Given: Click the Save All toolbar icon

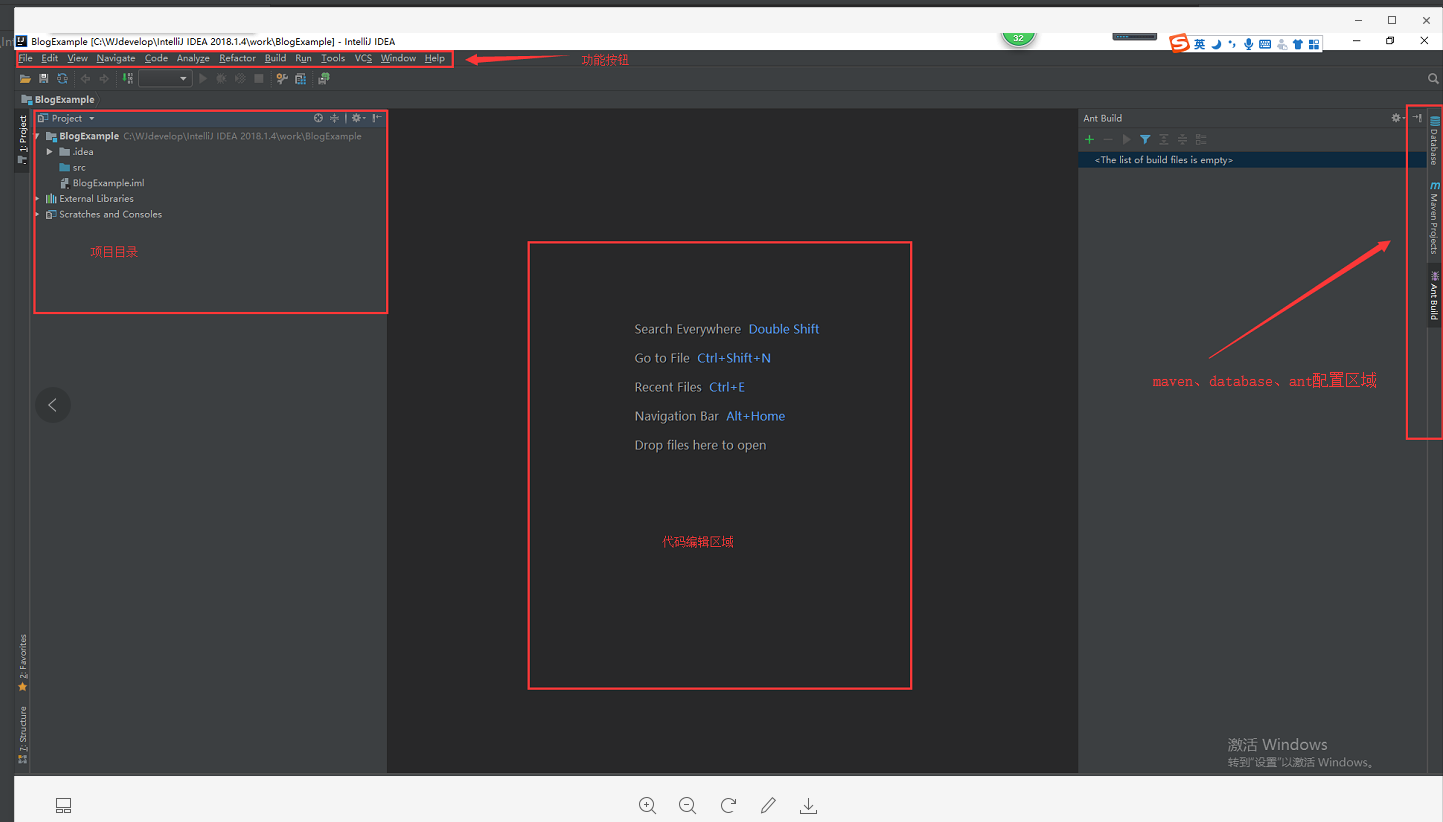Looking at the screenshot, I should (x=43, y=79).
